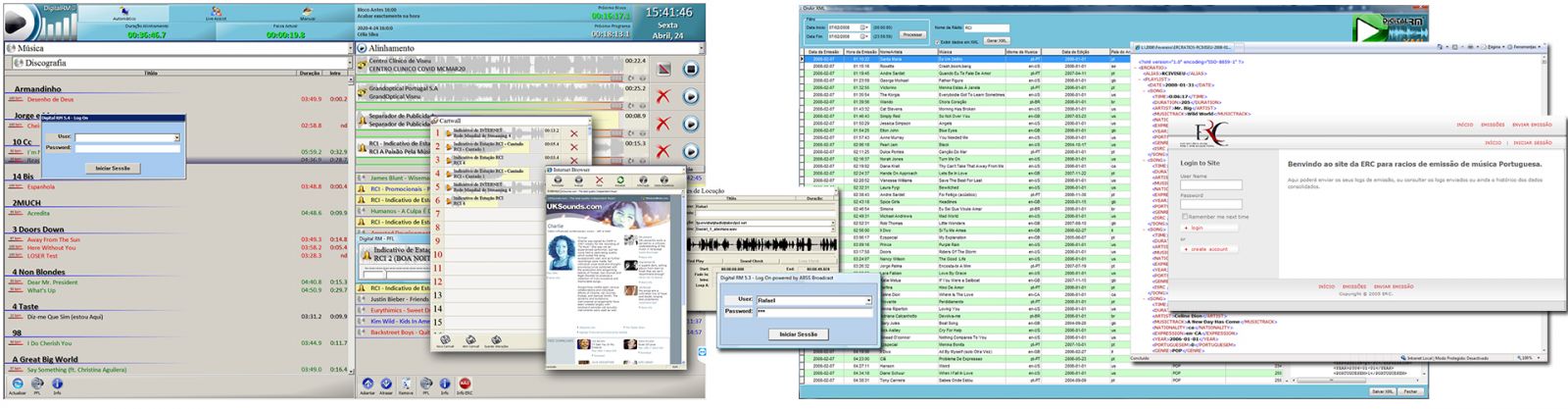Click the Salvar XML button

(x=1382, y=391)
